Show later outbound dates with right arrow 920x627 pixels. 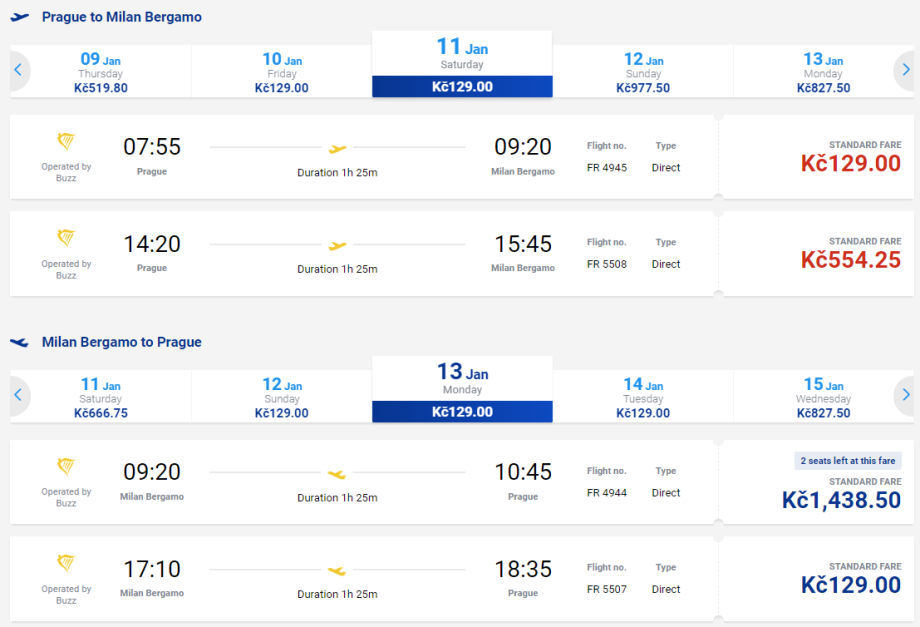coord(905,70)
